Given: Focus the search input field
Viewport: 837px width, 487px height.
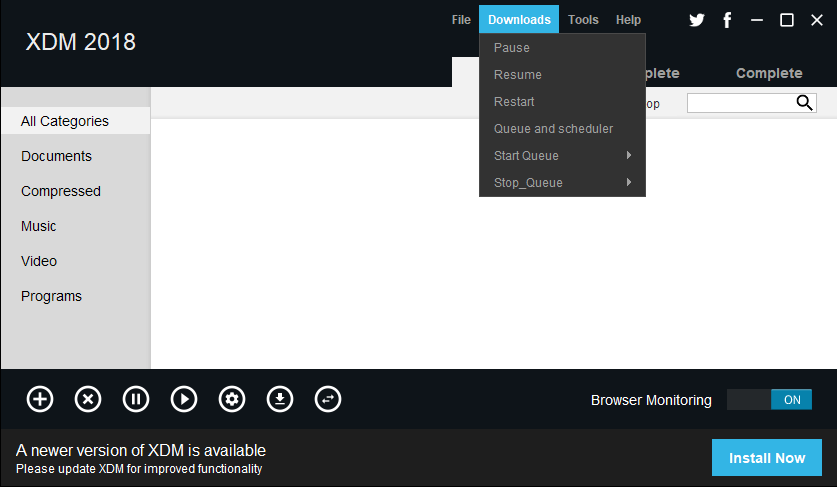Looking at the screenshot, I should click(752, 103).
